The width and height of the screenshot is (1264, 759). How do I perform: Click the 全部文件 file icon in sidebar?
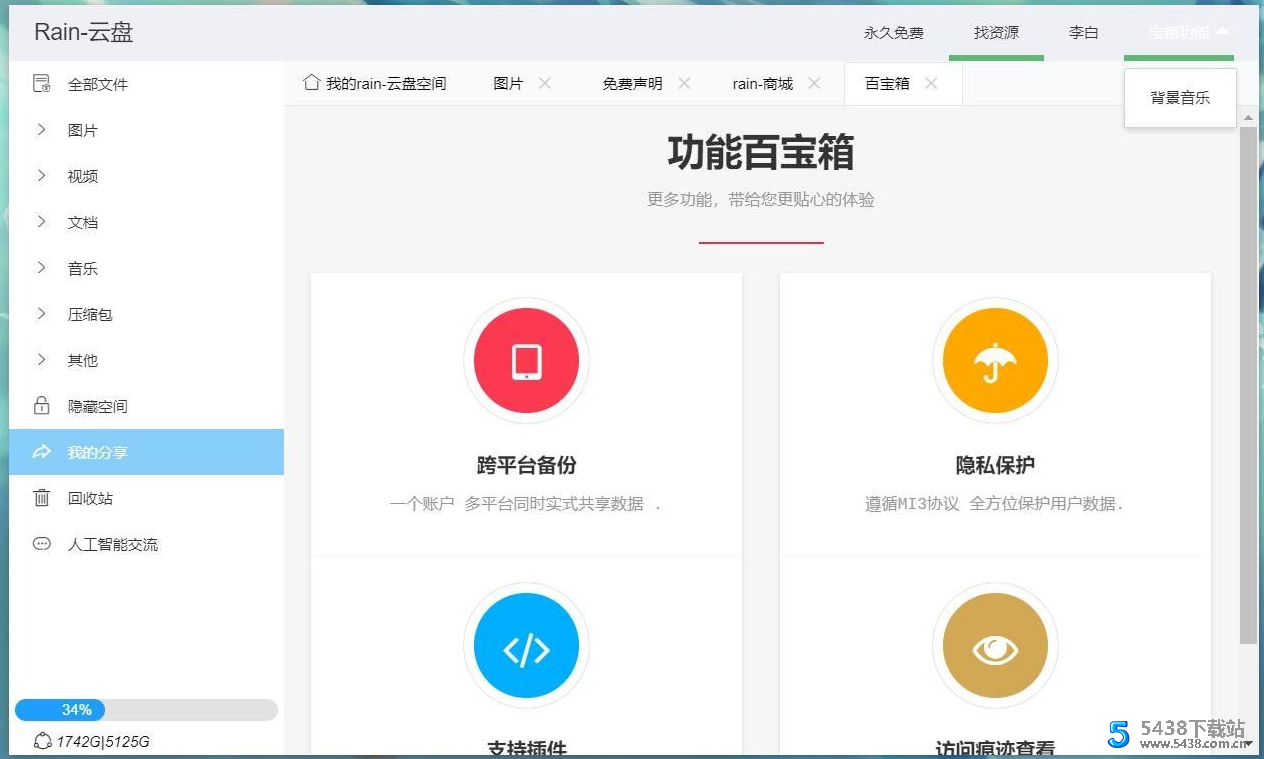41,84
